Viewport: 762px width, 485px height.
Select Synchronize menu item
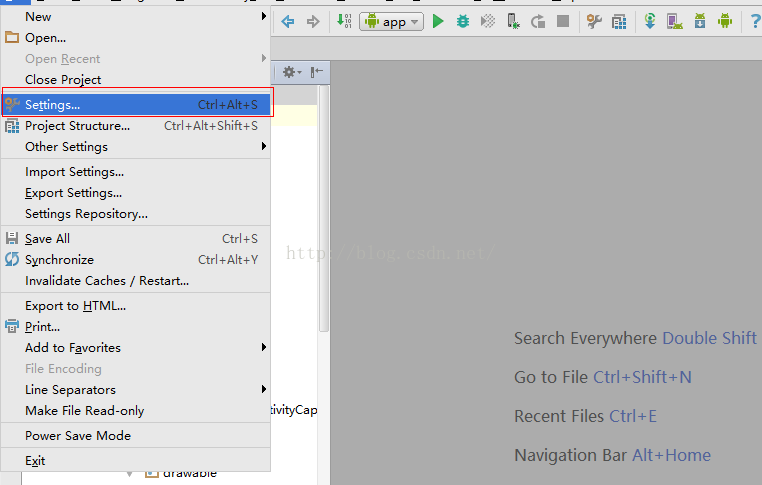click(x=136, y=260)
